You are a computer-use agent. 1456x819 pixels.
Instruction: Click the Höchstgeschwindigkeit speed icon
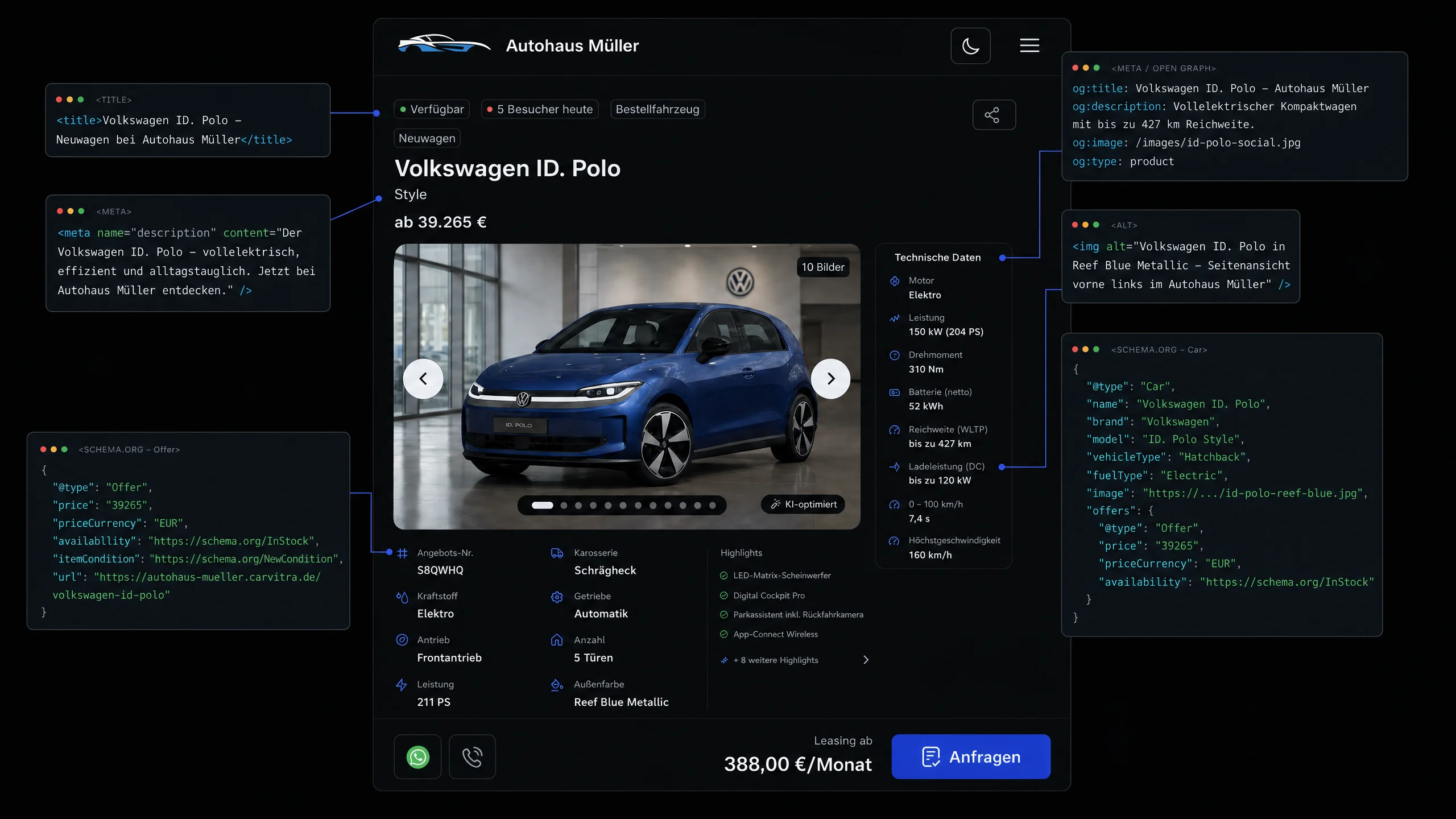click(895, 541)
